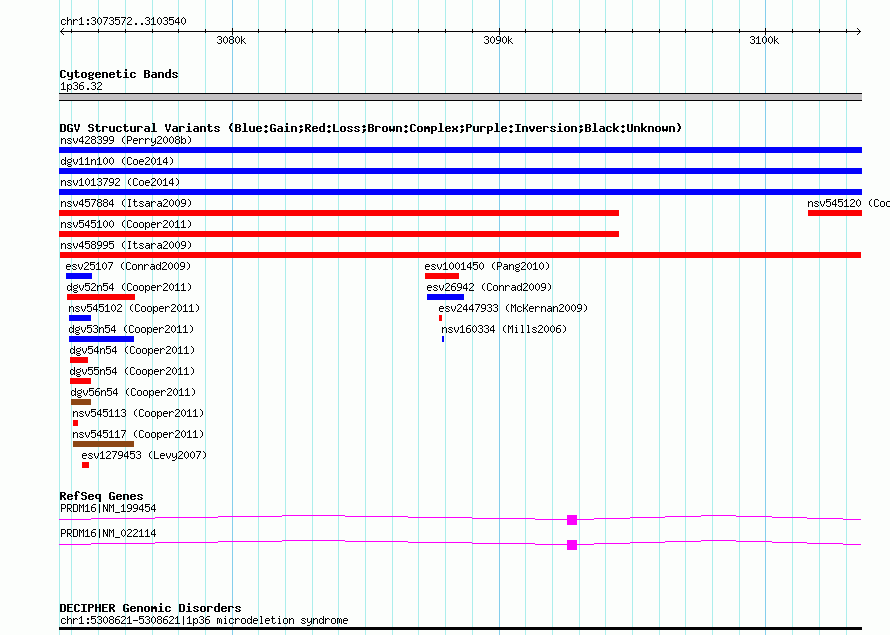Click the chr1:3073572..3103540 coordinate label
Image resolution: width=890 pixels, height=635 pixels.
123,21
